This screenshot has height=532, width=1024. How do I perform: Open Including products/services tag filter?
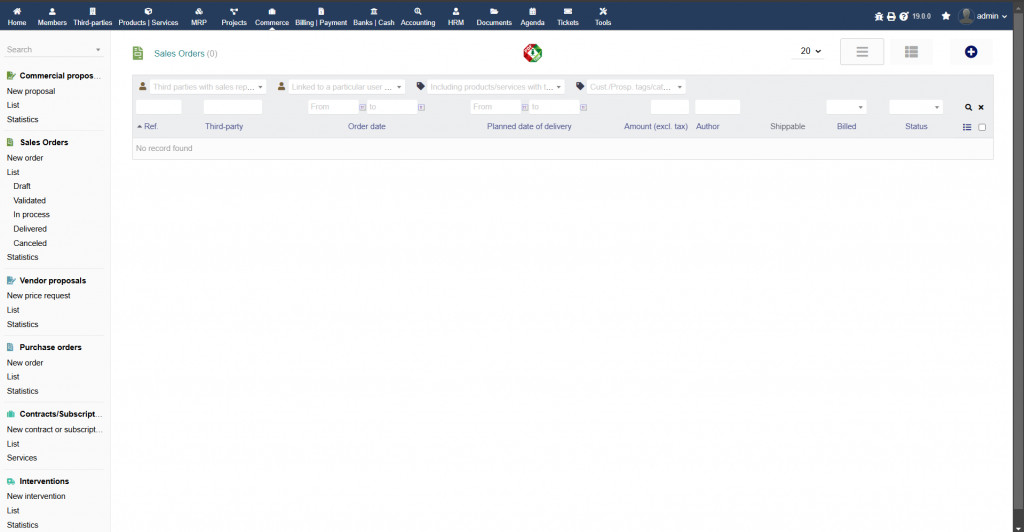(495, 87)
